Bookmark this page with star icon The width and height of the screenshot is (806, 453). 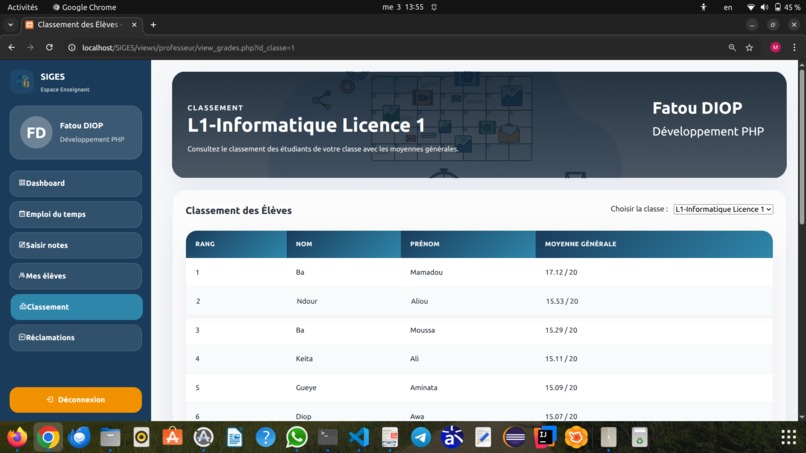[749, 47]
